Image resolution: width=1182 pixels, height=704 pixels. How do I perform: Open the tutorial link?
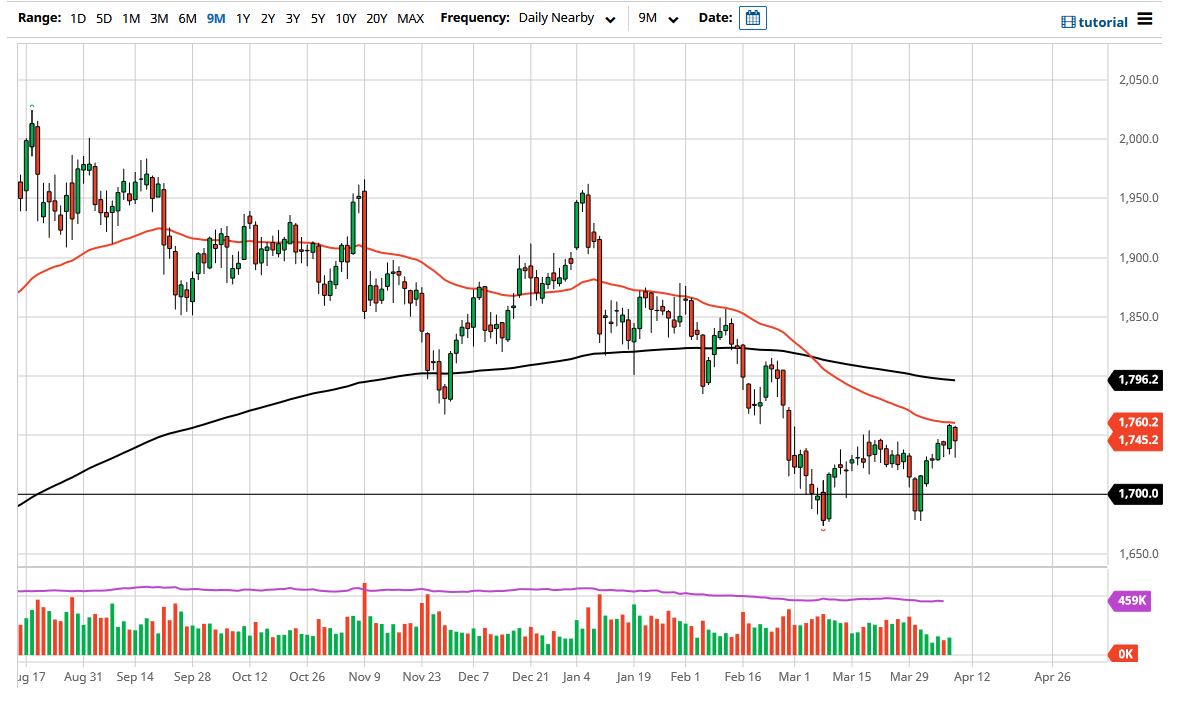pos(1103,23)
